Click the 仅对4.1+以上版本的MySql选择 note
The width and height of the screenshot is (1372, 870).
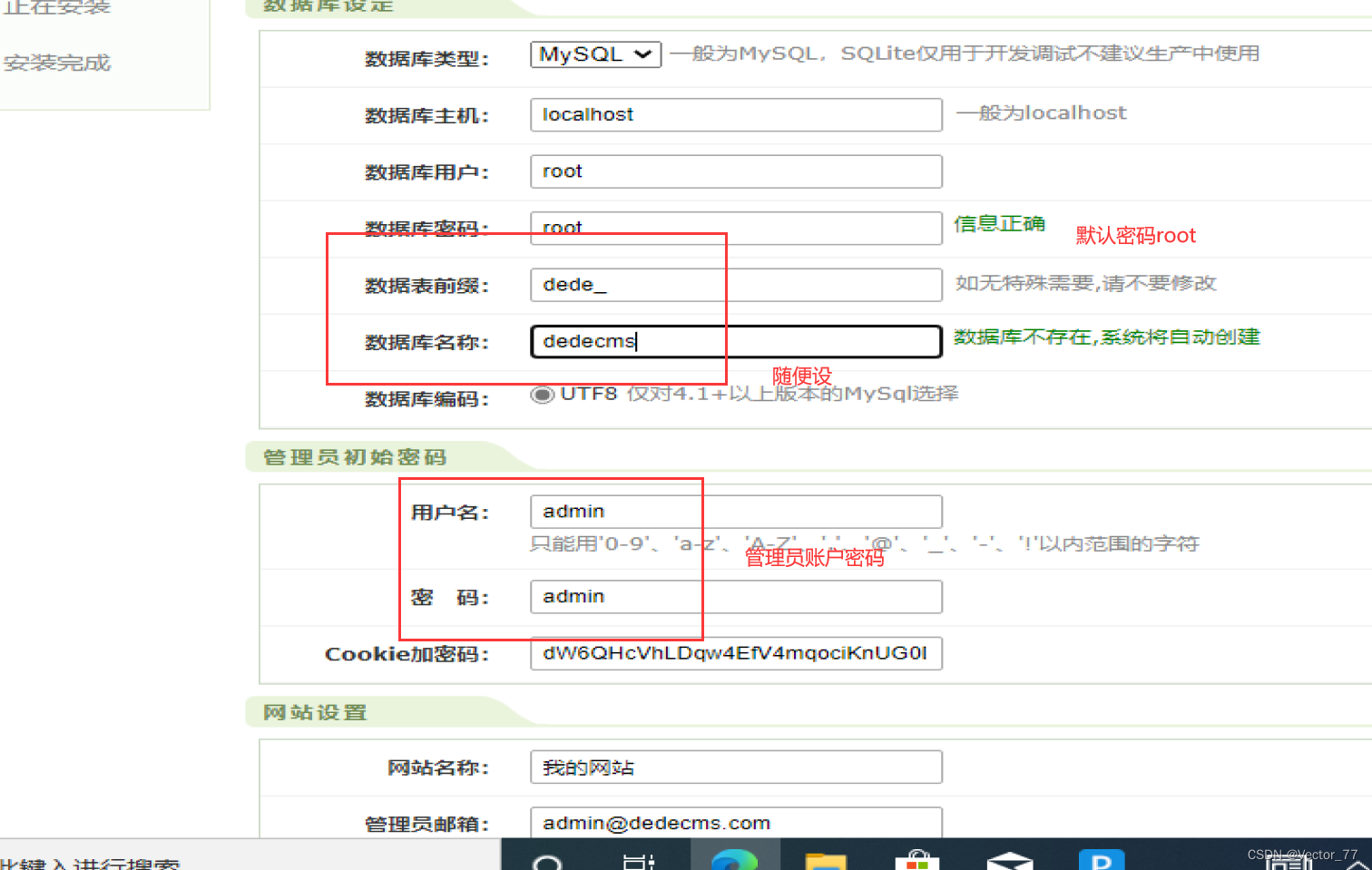coord(792,394)
